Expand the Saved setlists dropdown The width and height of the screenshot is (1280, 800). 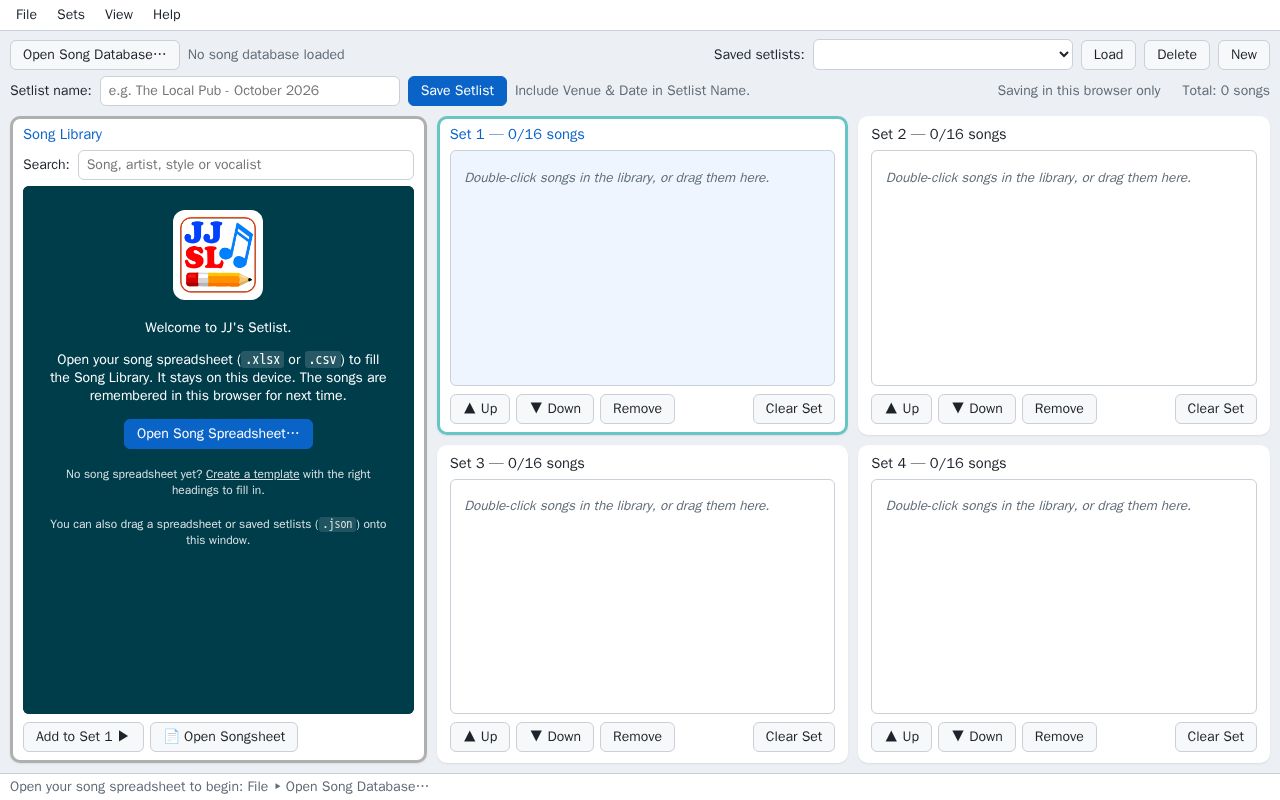click(943, 55)
